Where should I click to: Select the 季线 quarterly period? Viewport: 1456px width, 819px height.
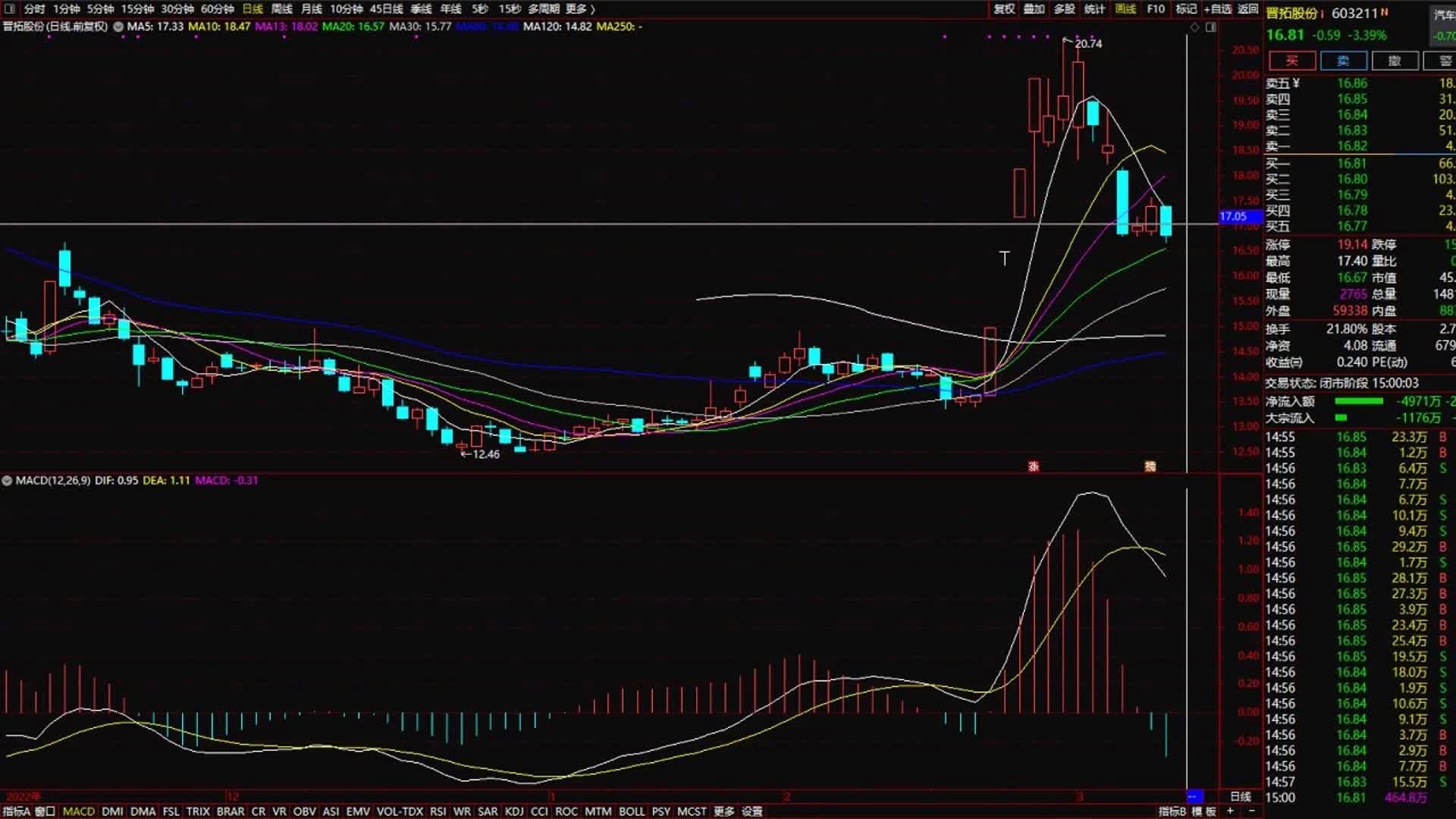pos(422,9)
